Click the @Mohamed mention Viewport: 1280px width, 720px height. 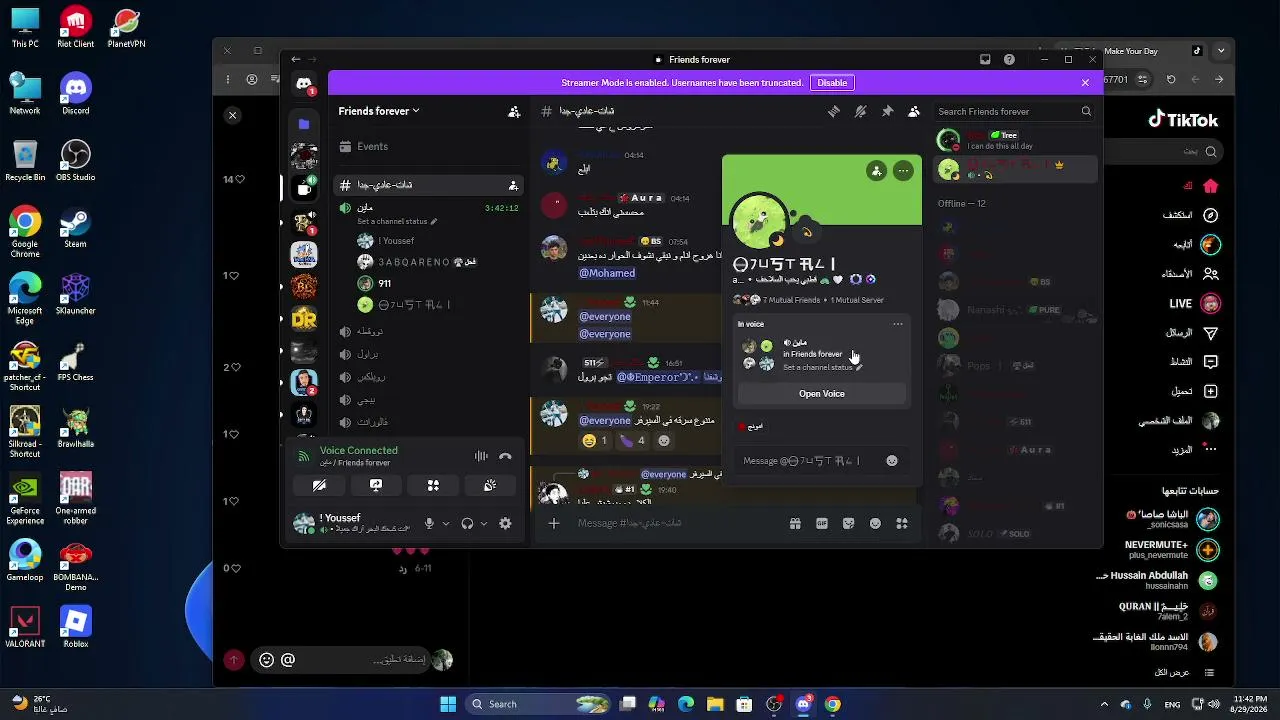[607, 273]
